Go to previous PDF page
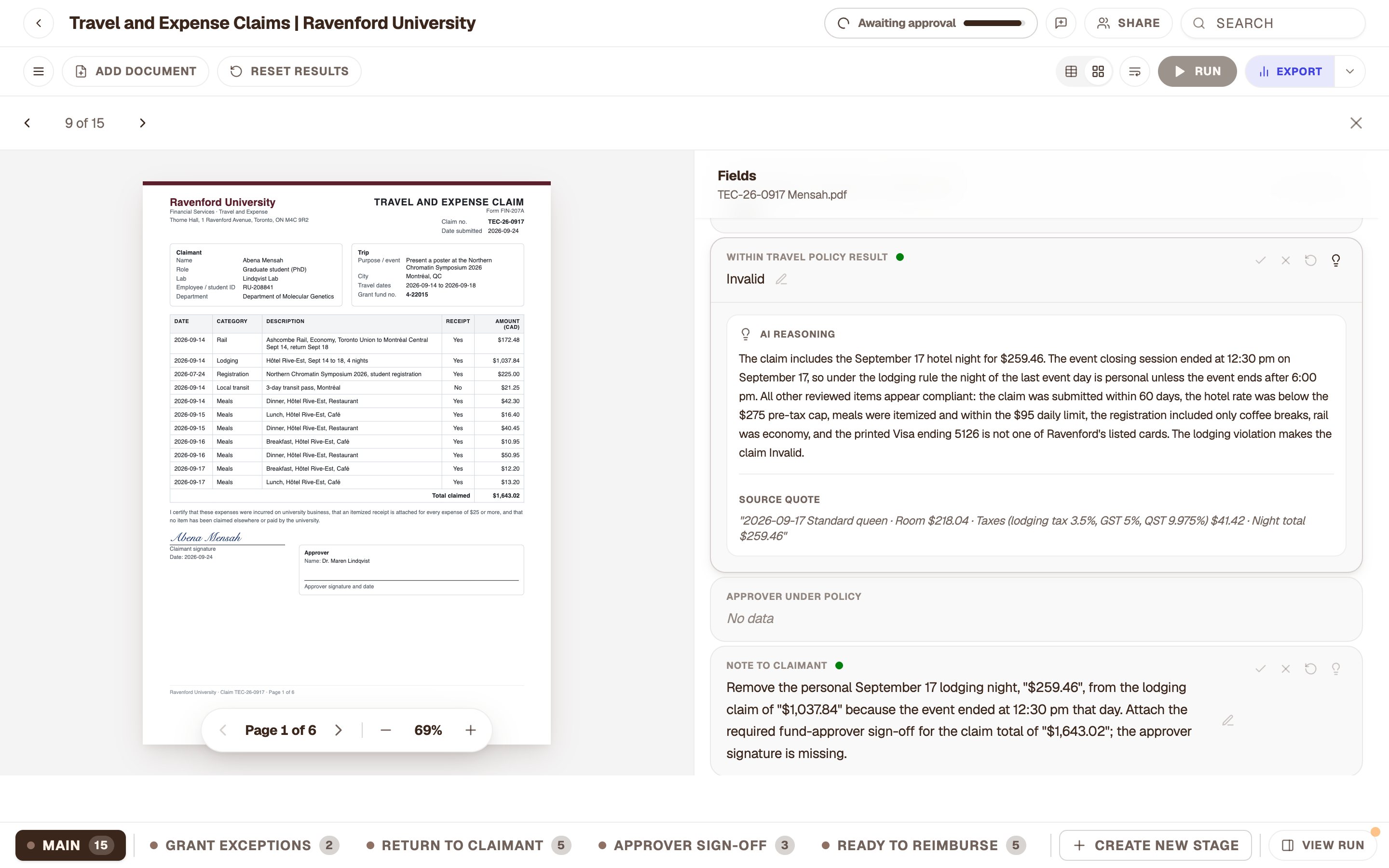Image resolution: width=1389 pixels, height=868 pixels. [223, 730]
